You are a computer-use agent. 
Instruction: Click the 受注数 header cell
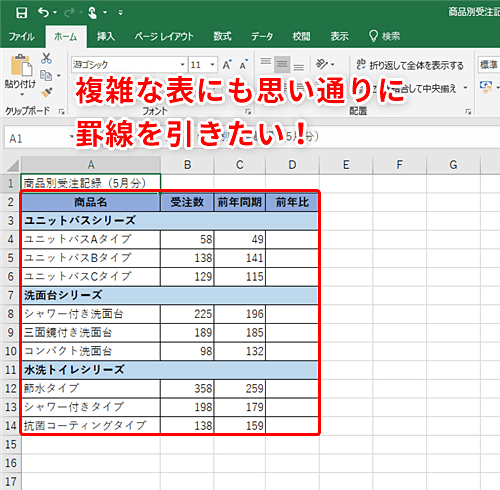[x=187, y=202]
